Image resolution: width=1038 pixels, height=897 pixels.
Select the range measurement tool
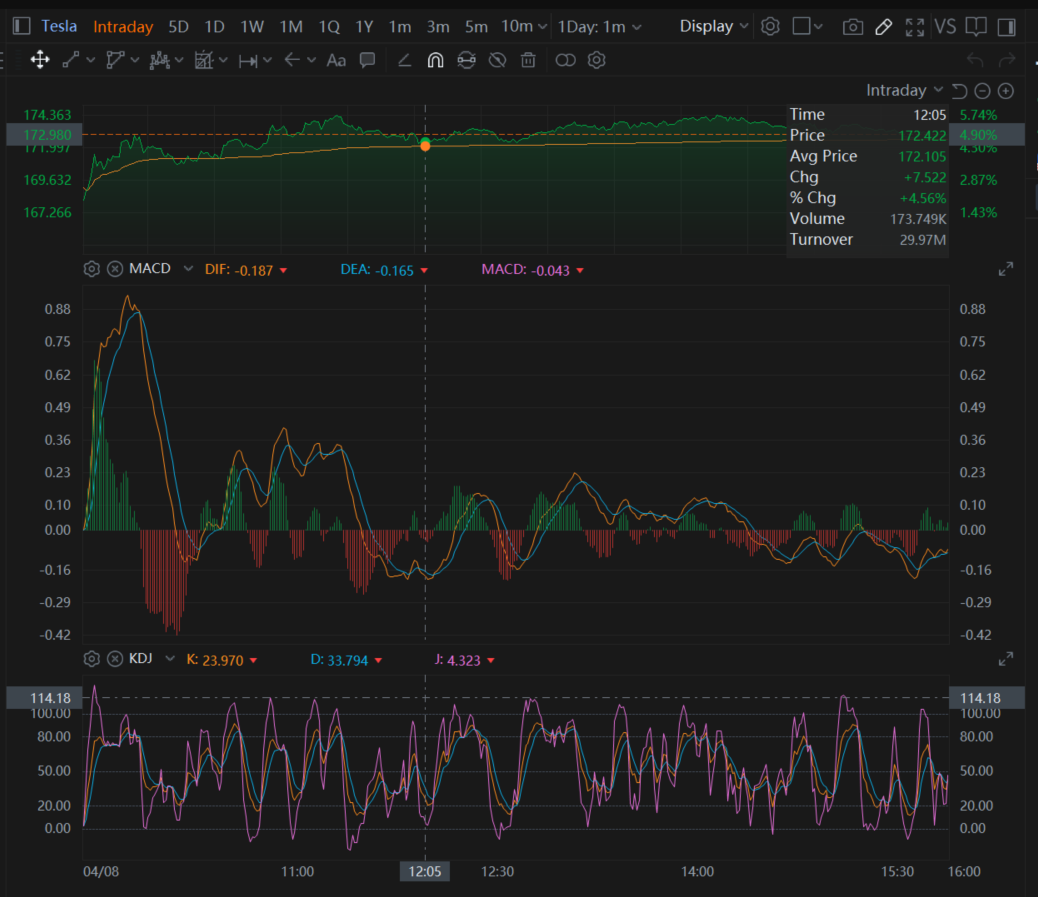tap(248, 61)
